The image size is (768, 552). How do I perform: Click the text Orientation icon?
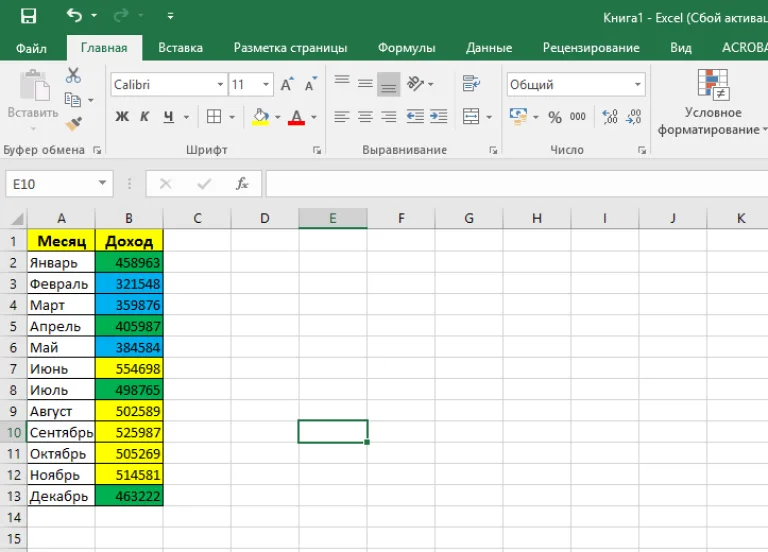pos(415,84)
